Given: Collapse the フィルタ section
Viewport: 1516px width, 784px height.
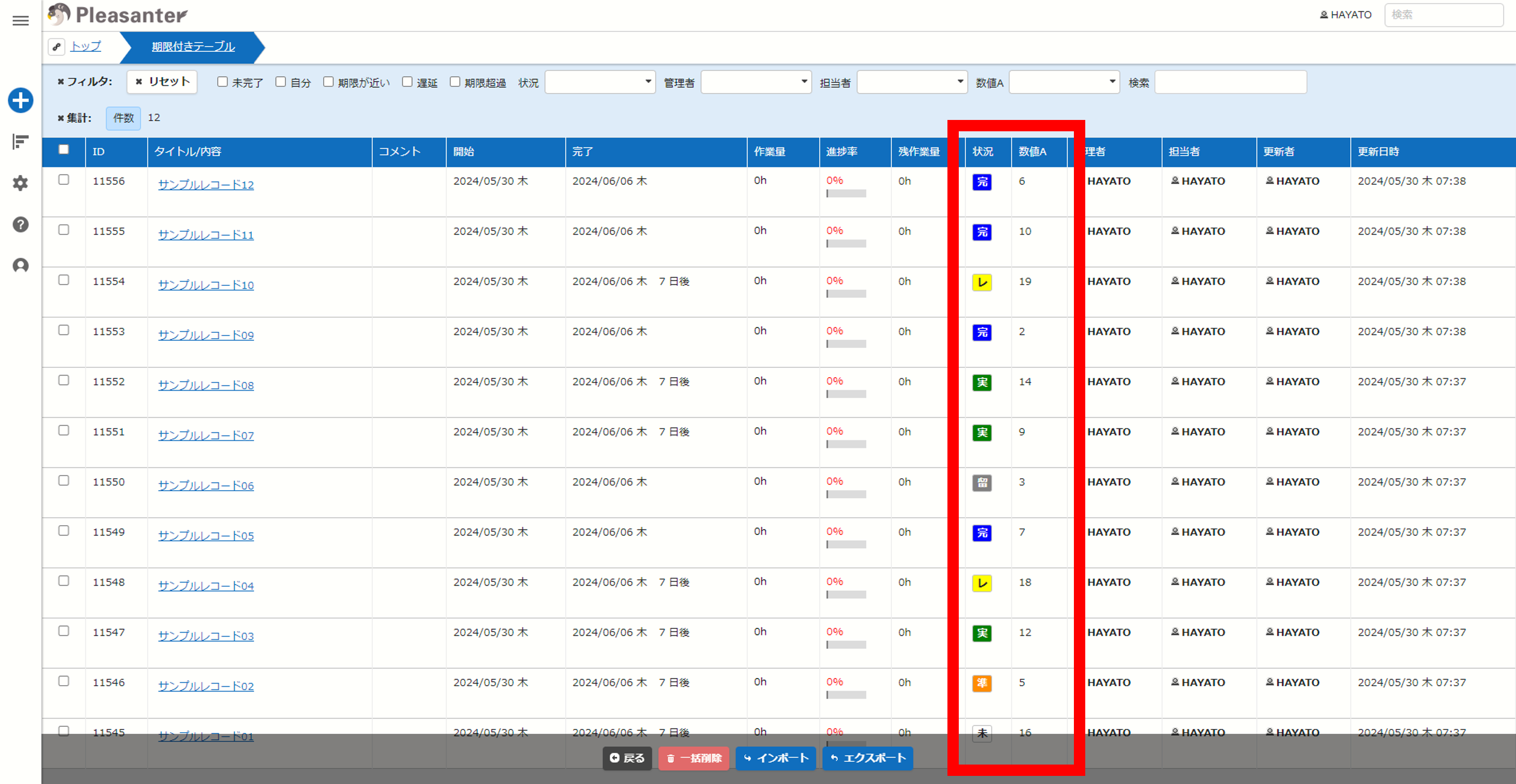Looking at the screenshot, I should [x=85, y=82].
